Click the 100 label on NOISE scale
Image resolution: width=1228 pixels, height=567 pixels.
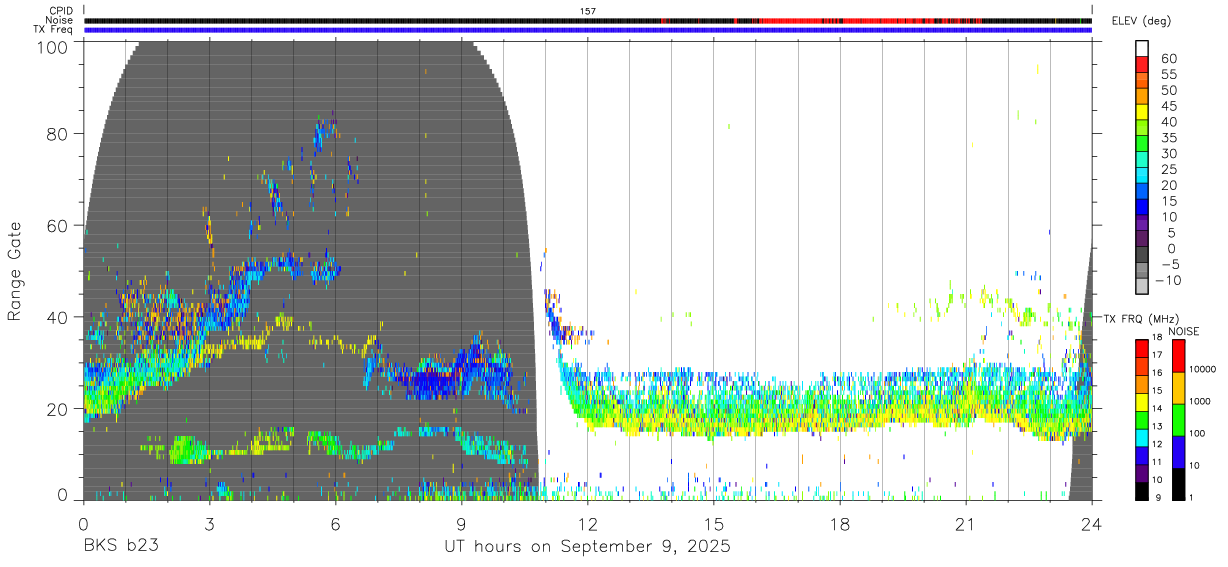click(1199, 433)
